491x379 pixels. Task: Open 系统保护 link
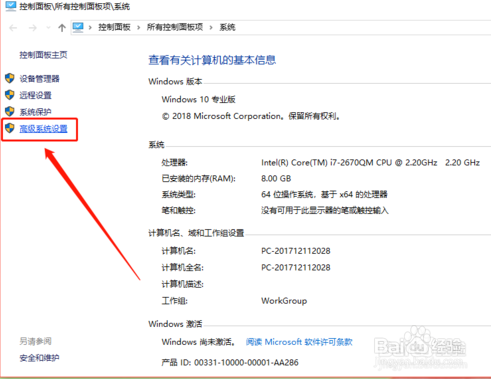[35, 112]
